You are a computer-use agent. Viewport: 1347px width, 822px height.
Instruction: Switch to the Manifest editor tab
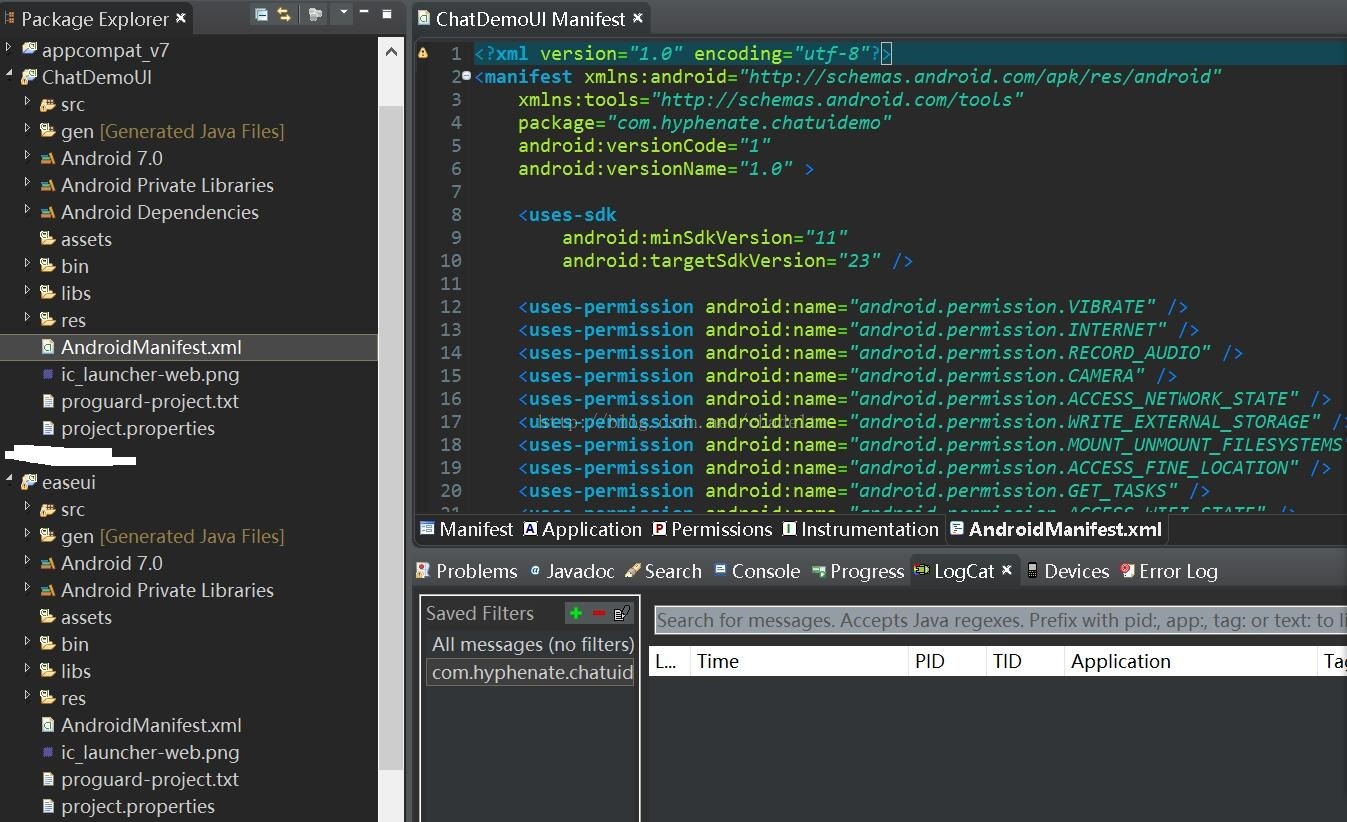466,529
